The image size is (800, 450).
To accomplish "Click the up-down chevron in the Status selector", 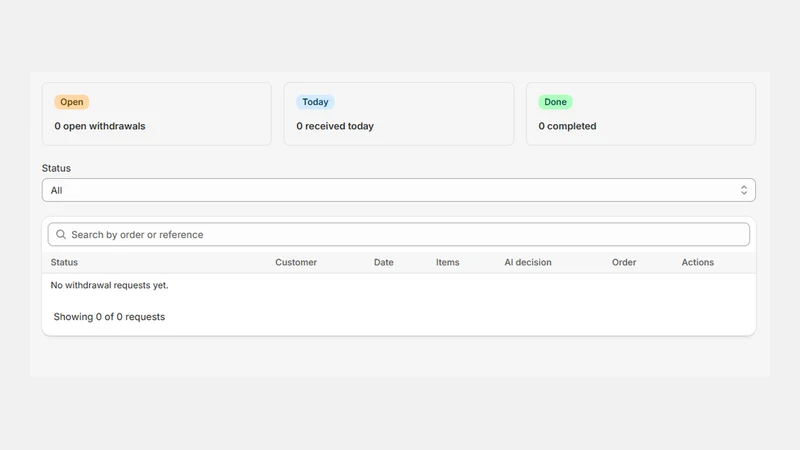I will [x=744, y=190].
